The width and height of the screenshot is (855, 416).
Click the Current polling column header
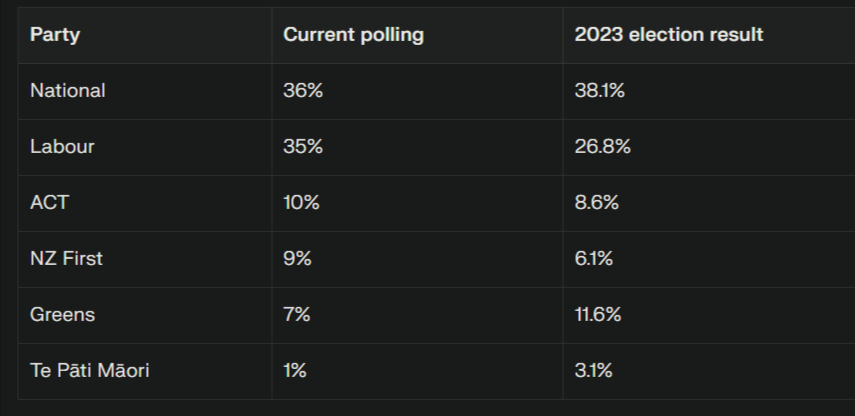coord(353,35)
